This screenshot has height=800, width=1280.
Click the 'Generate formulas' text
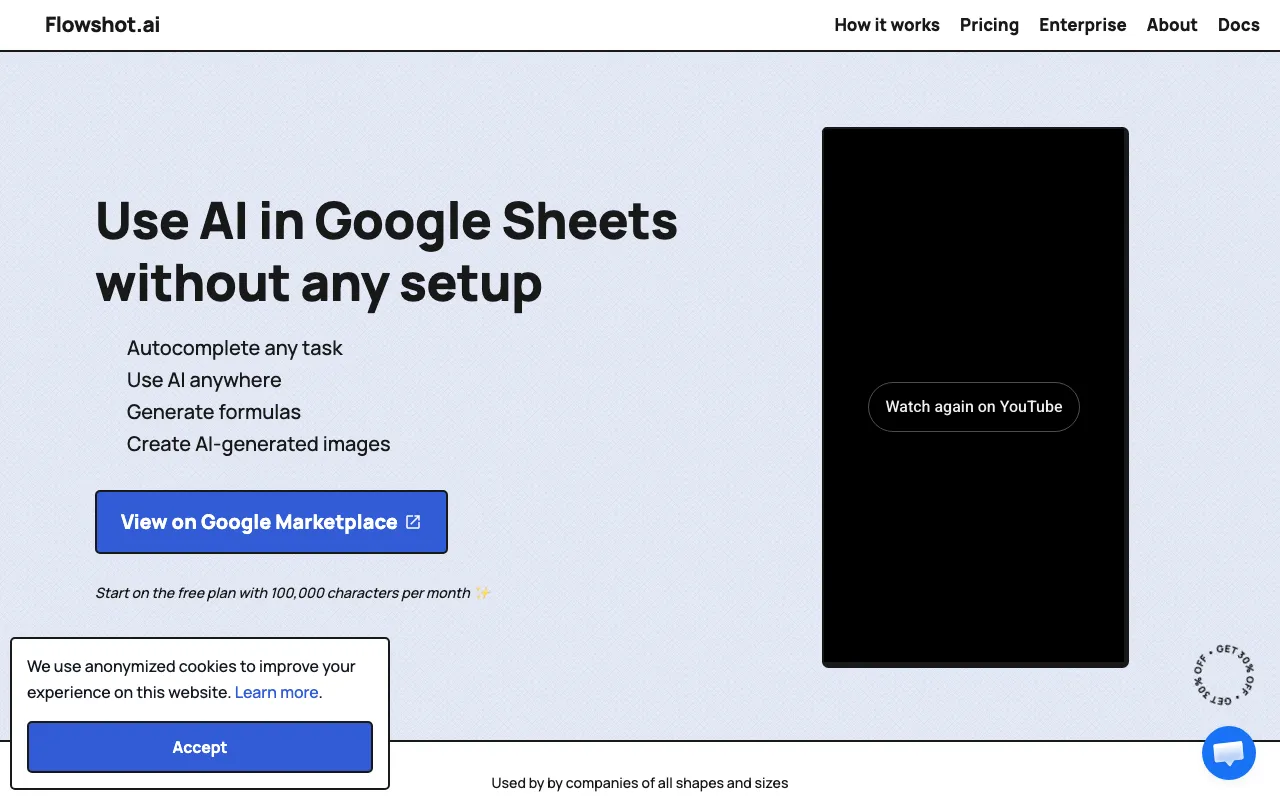214,412
